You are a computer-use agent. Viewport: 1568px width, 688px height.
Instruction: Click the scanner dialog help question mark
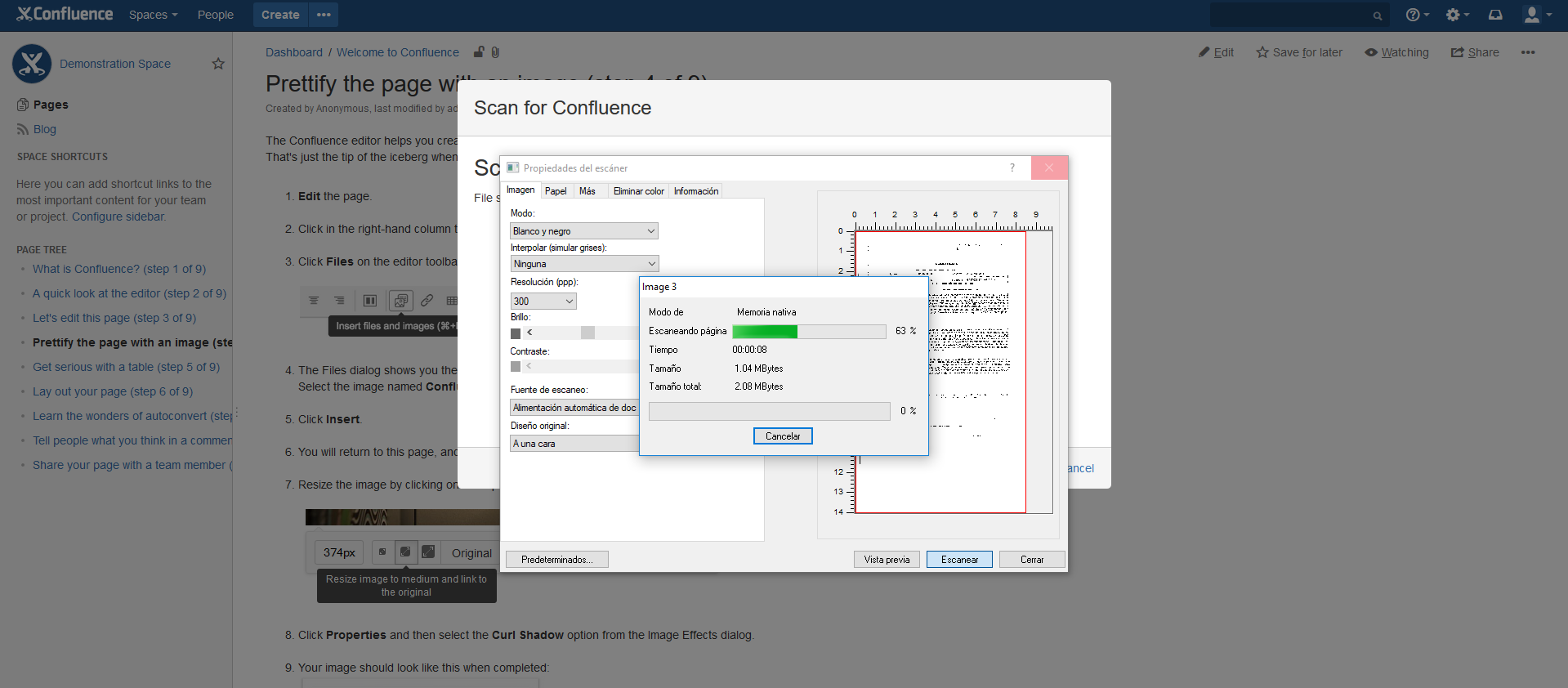[1012, 168]
